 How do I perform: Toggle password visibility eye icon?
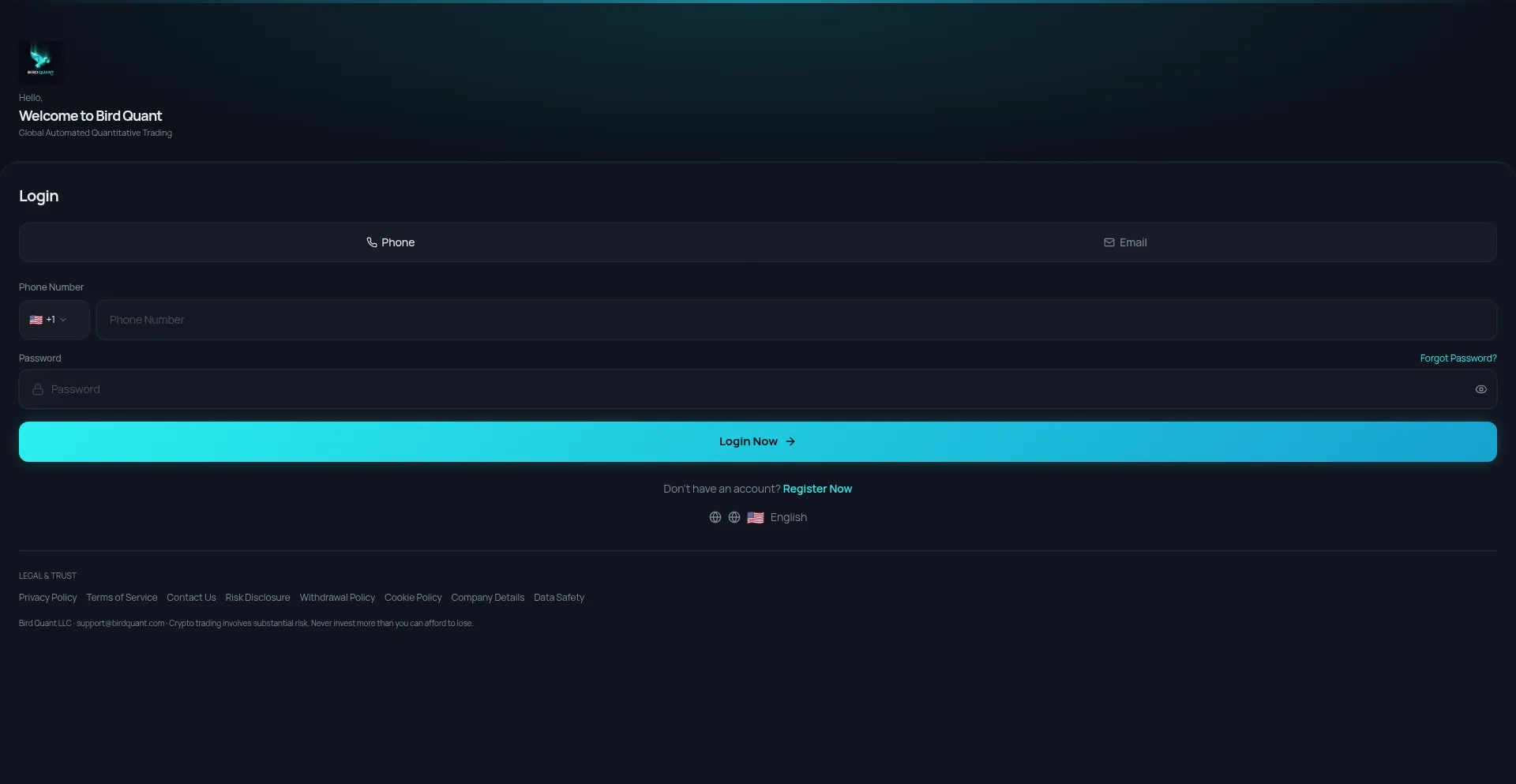point(1481,389)
